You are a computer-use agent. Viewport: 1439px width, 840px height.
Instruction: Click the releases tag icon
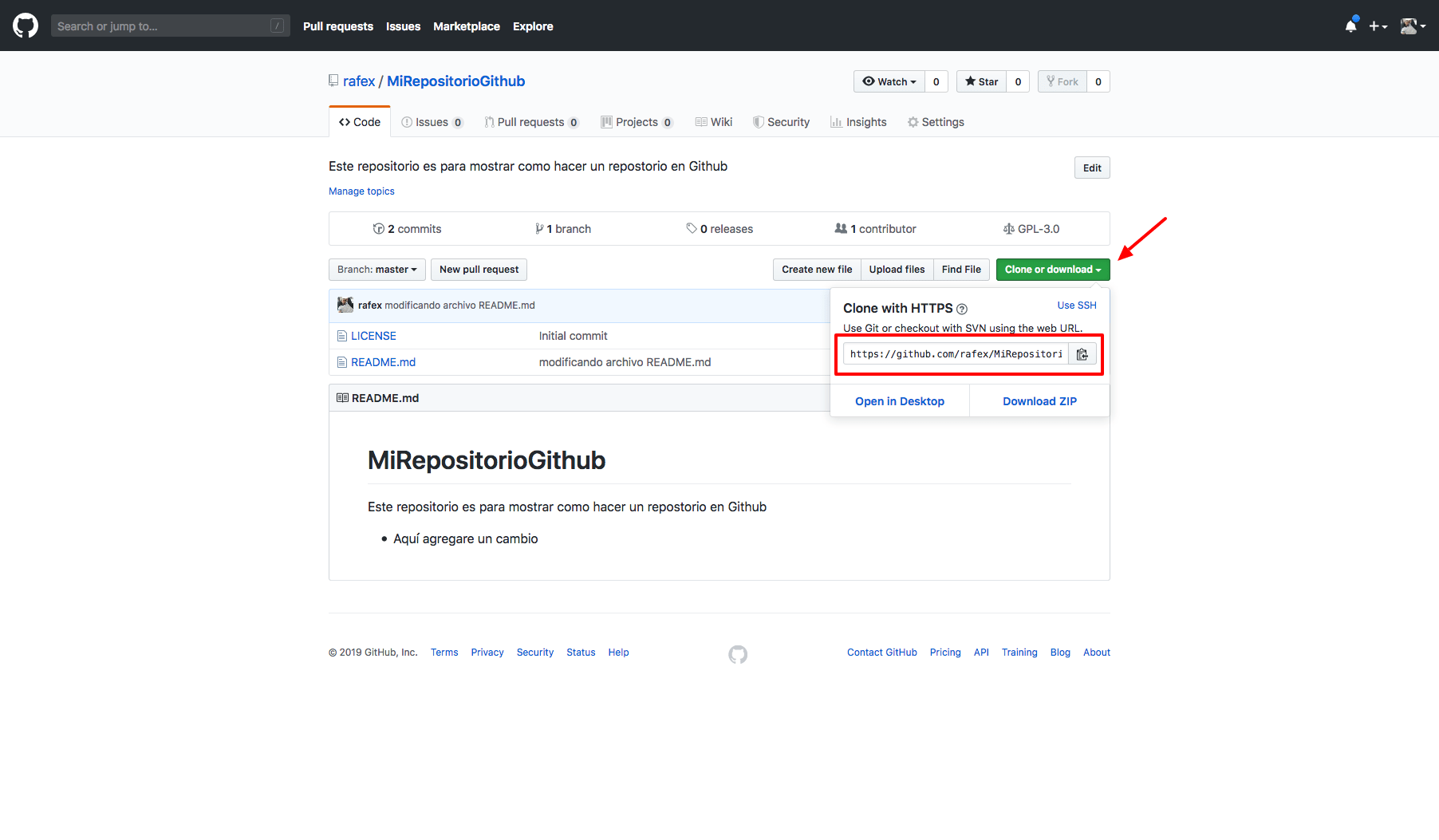[692, 228]
